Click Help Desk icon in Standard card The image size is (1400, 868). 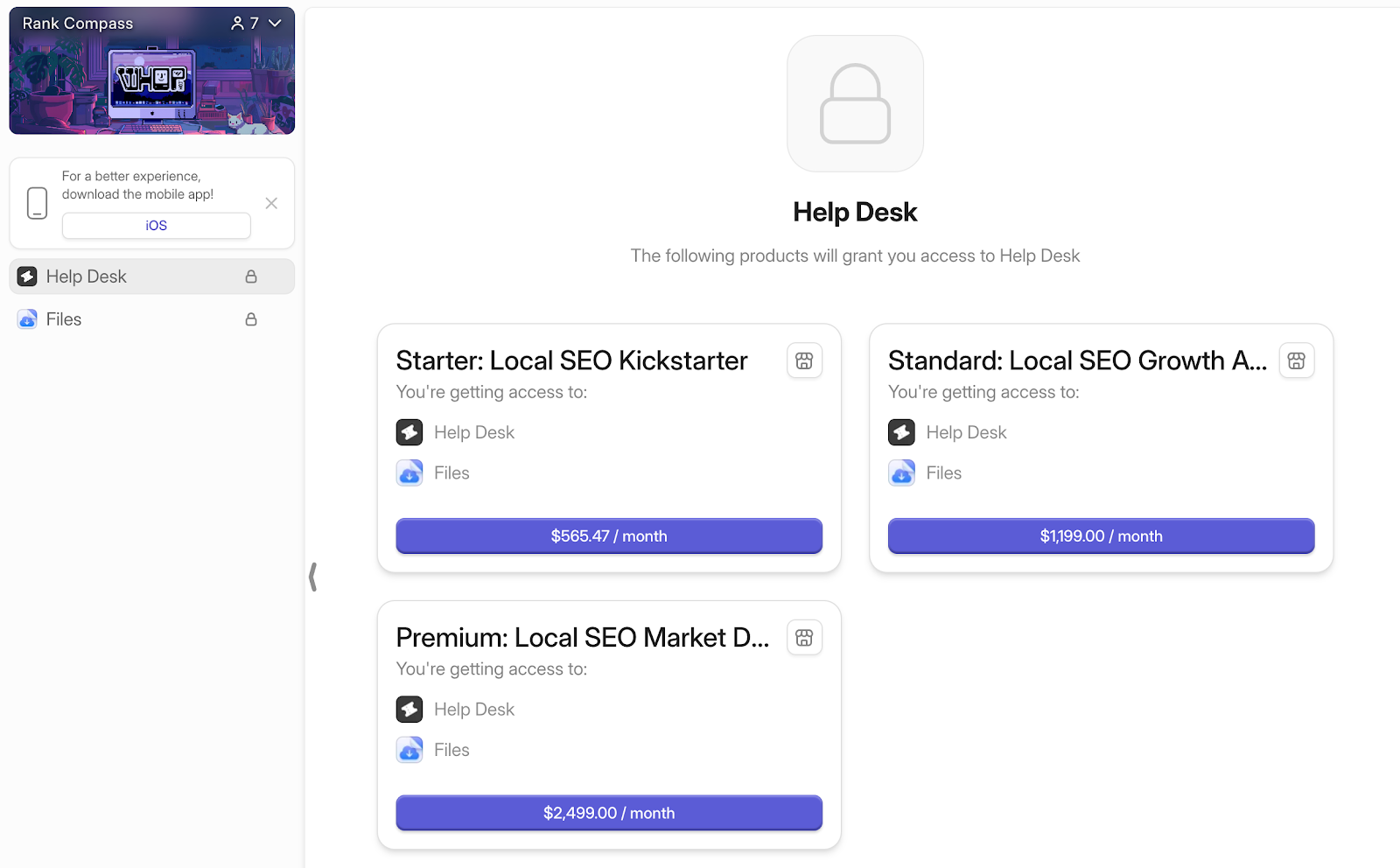(901, 432)
